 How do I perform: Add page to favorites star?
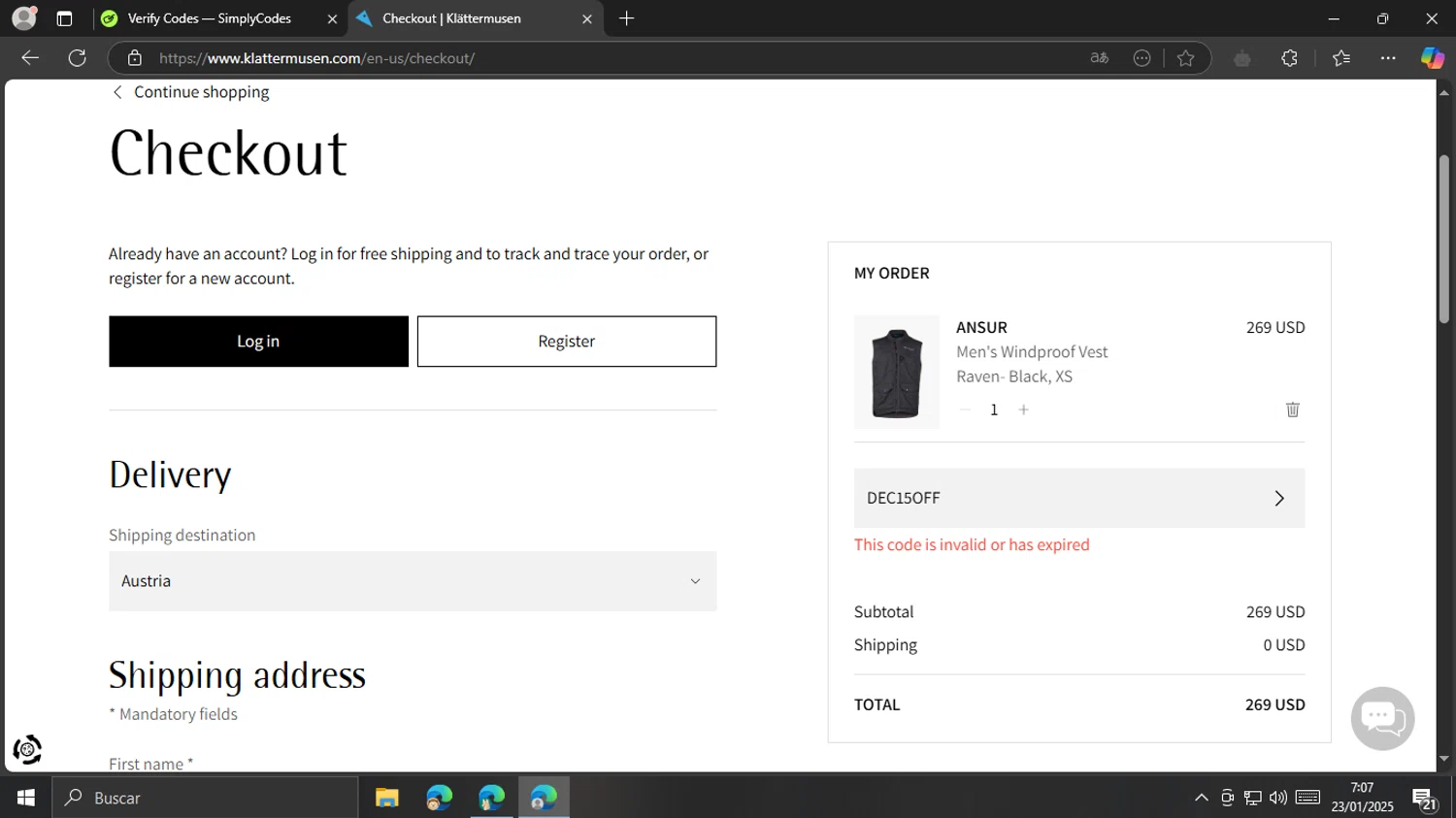[1185, 58]
